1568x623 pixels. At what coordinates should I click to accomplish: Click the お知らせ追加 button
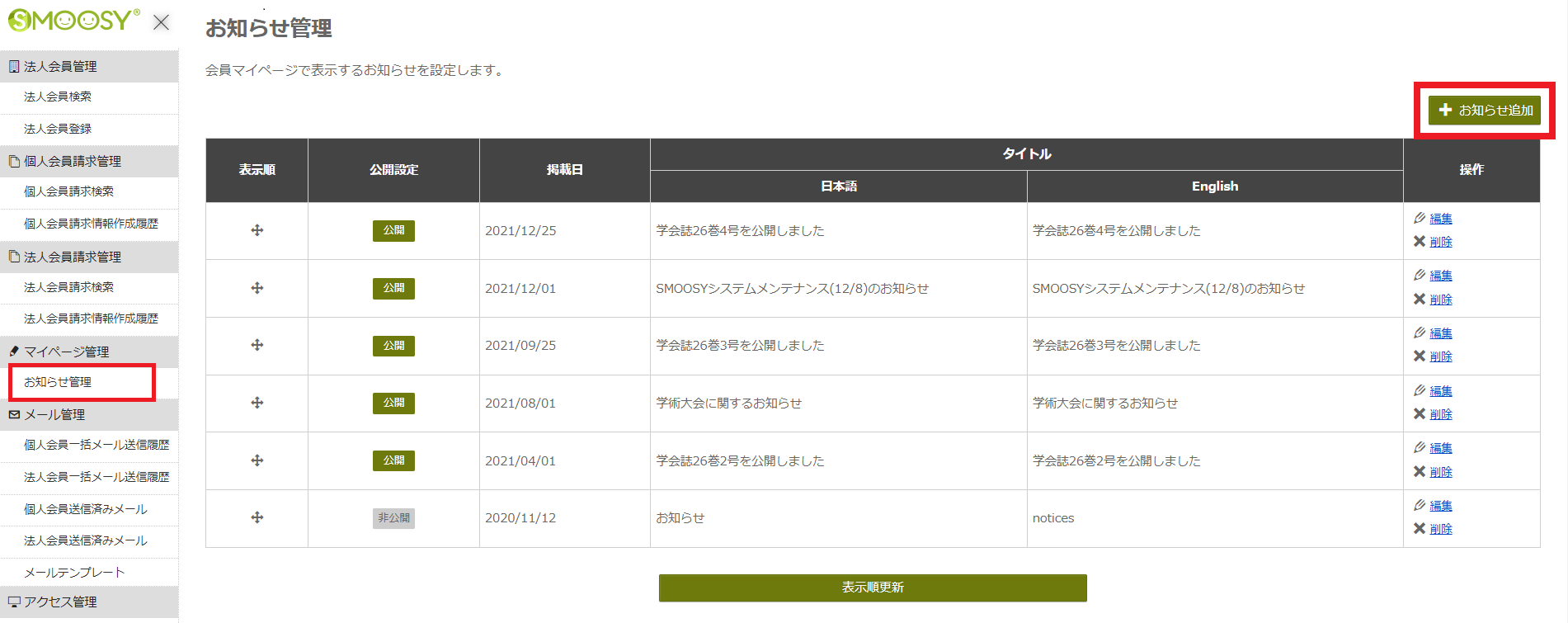(1485, 110)
